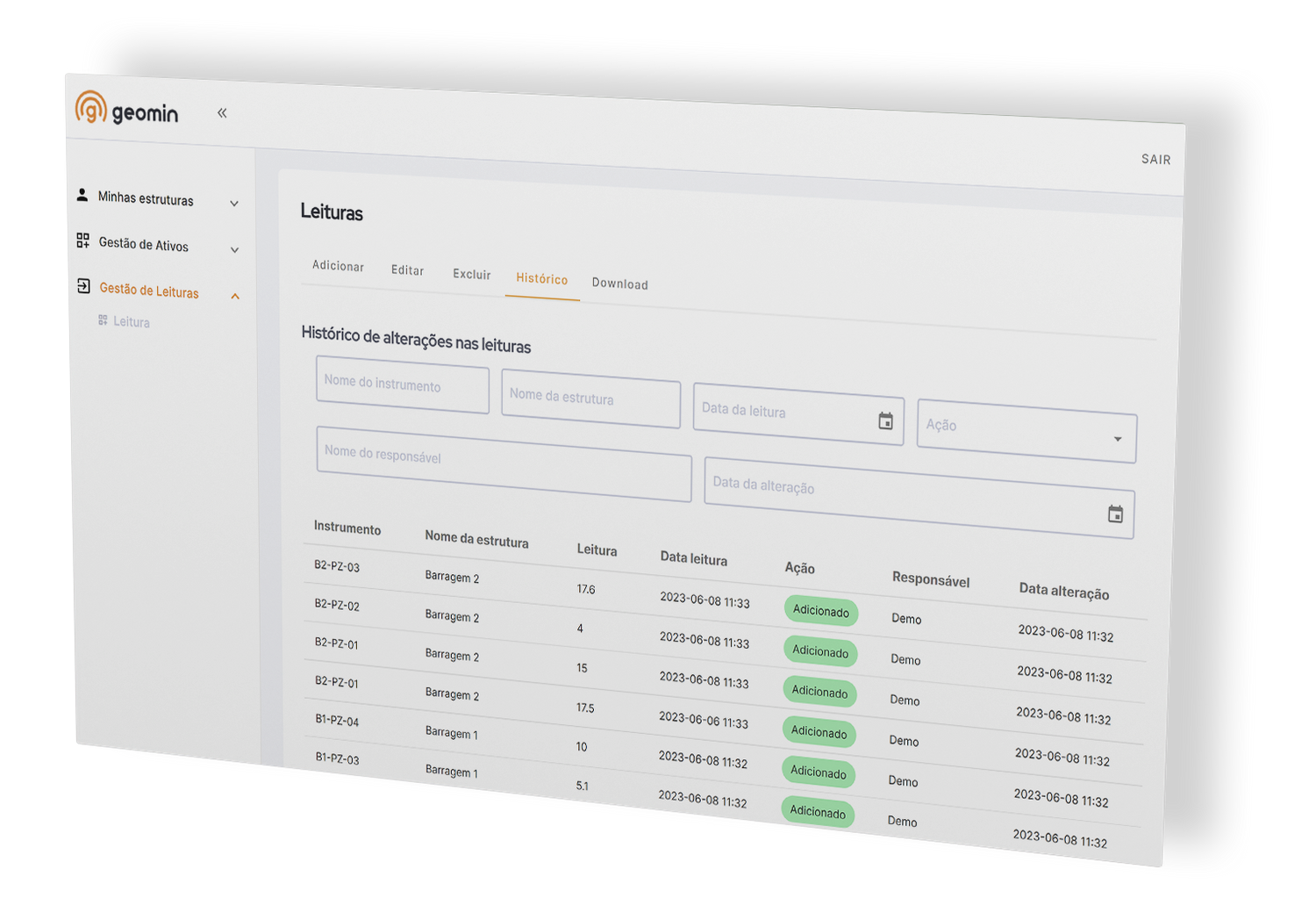The height and width of the screenshot is (898, 1316).
Task: Open calendar picker in Data da leitura
Action: [885, 422]
